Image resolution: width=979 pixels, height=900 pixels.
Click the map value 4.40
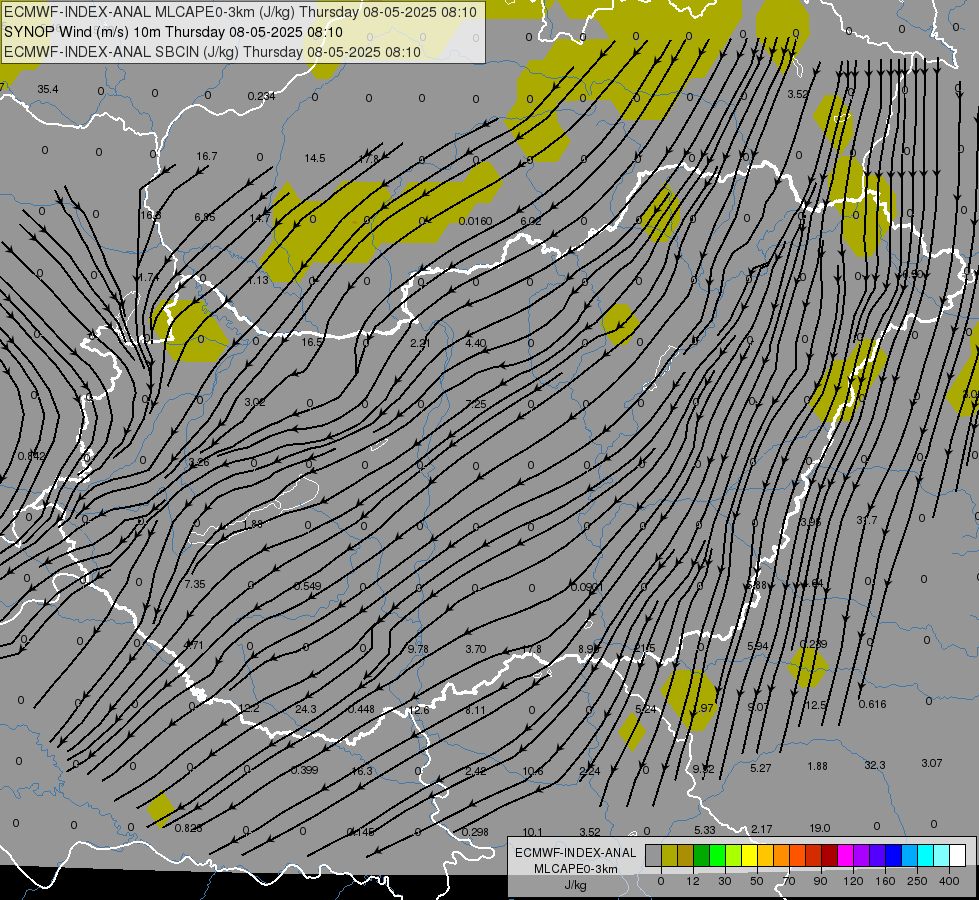click(x=476, y=343)
